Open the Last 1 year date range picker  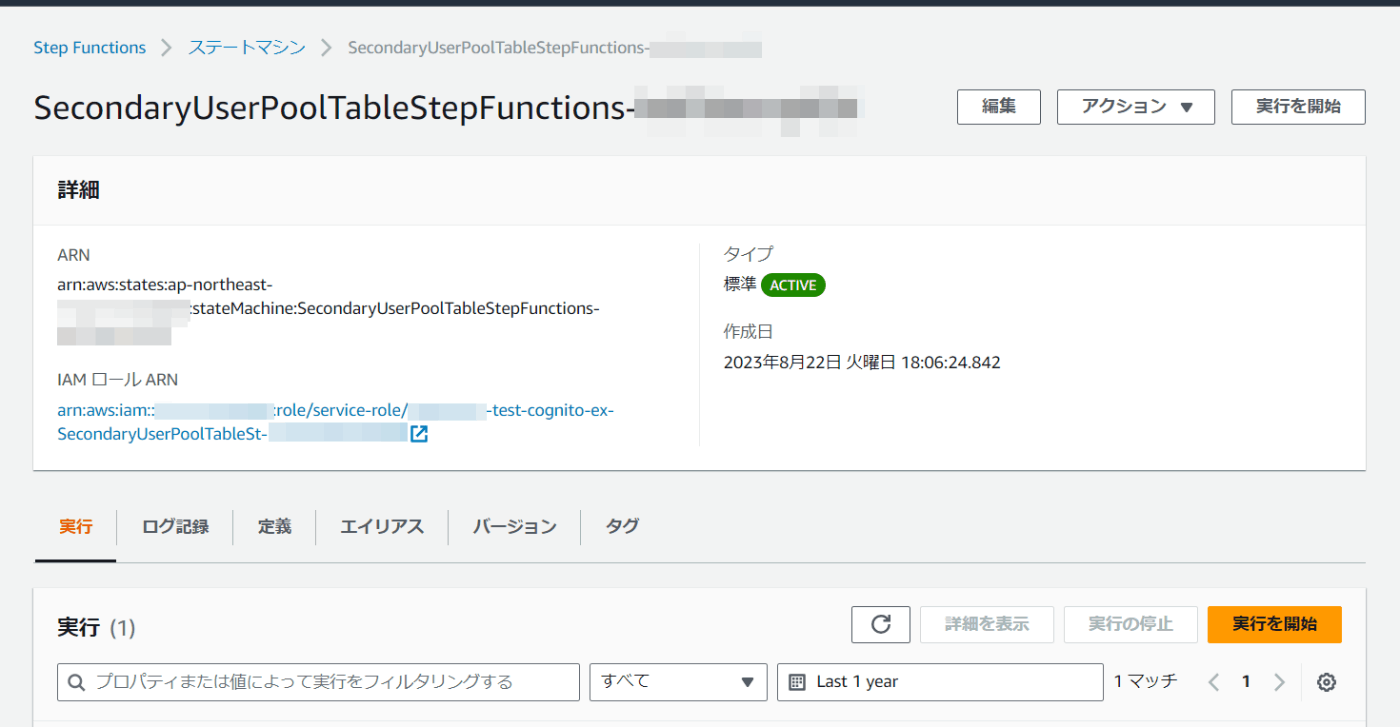coord(940,682)
